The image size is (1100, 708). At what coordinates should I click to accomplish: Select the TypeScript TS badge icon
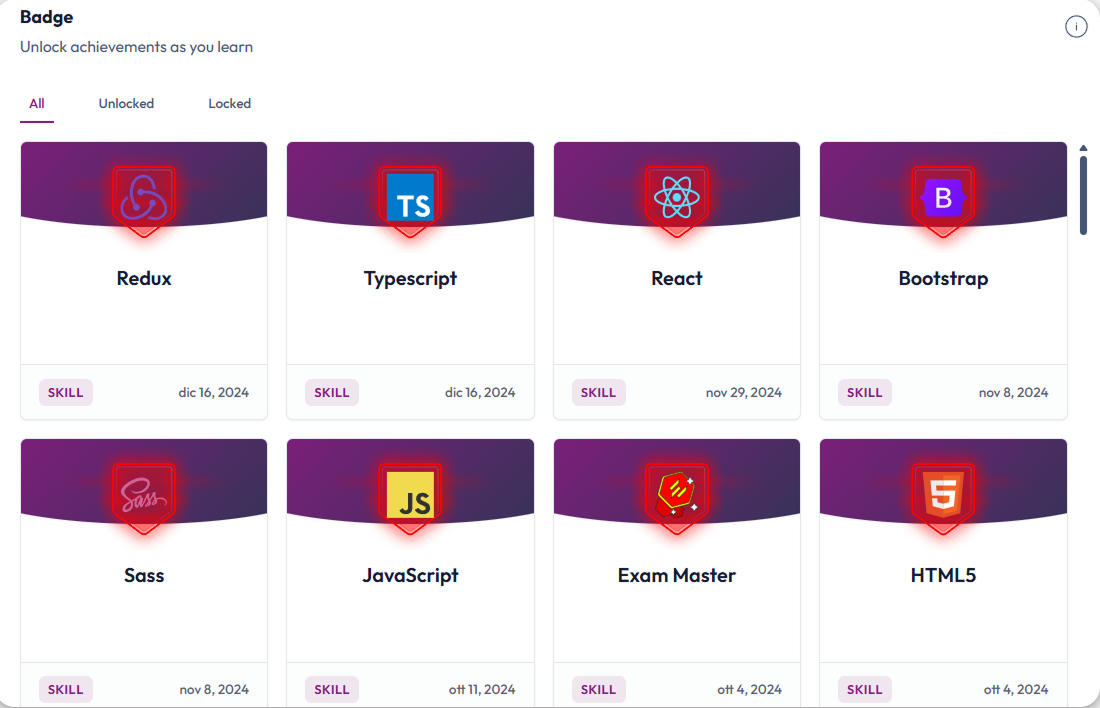410,200
